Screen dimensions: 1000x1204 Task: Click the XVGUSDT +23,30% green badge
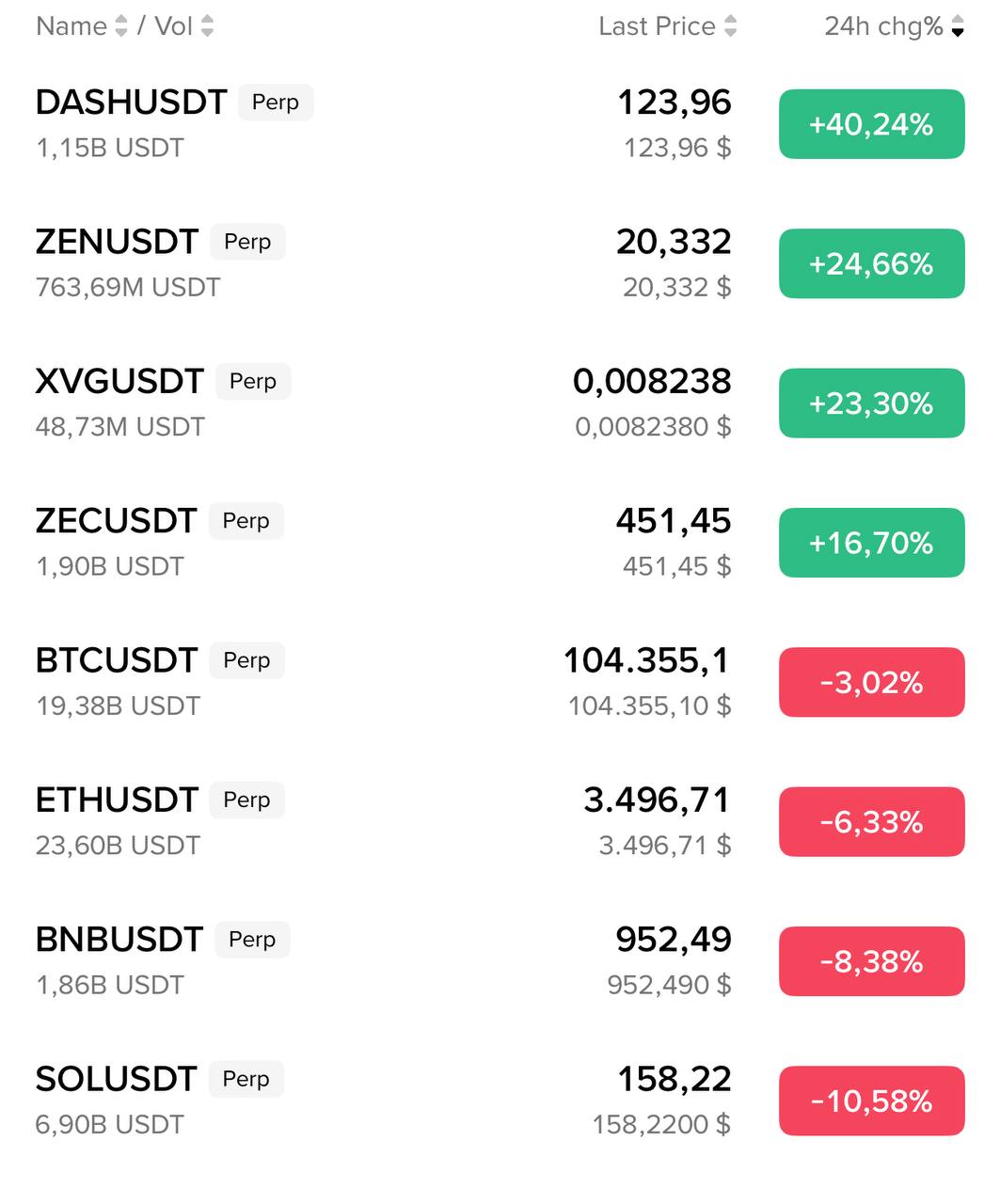pyautogui.click(x=871, y=404)
